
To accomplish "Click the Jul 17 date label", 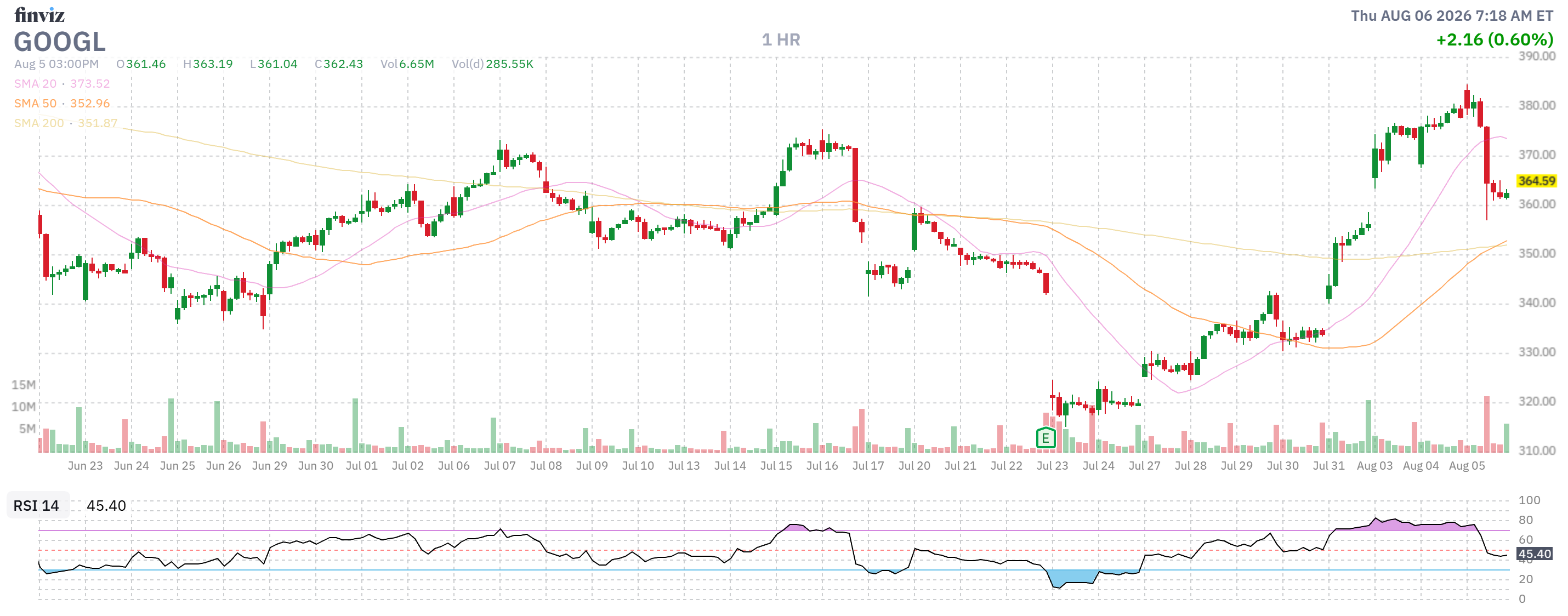I will [x=868, y=466].
